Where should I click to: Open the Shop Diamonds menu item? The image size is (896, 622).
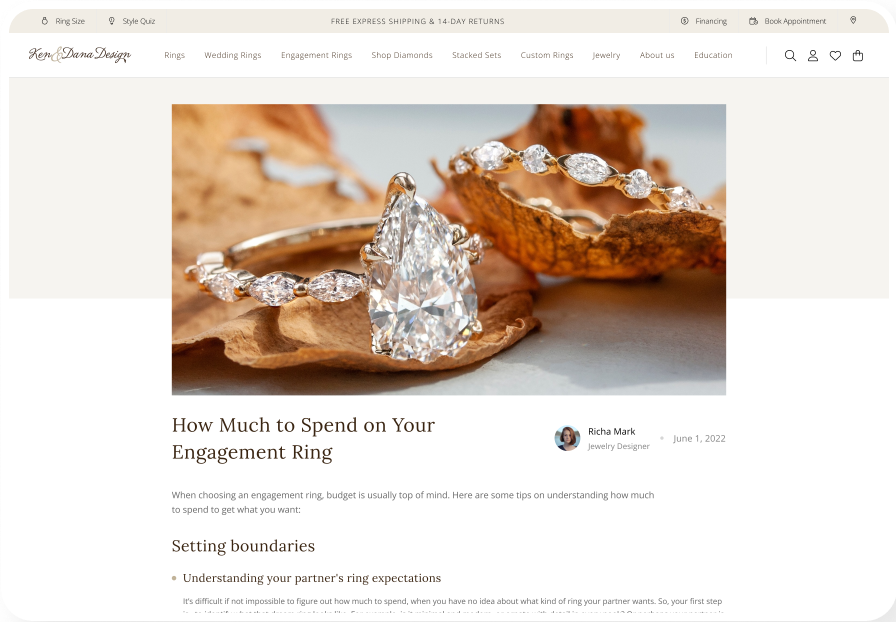coord(402,55)
